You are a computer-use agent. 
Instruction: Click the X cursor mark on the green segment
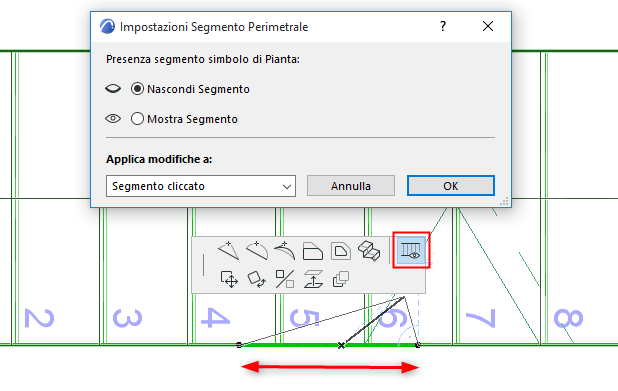pos(341,345)
